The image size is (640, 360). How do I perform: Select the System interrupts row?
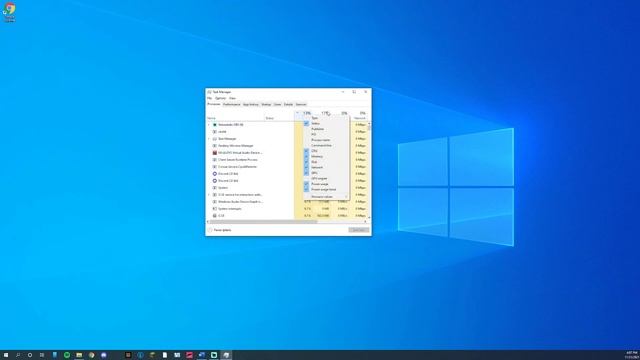[x=287, y=209]
